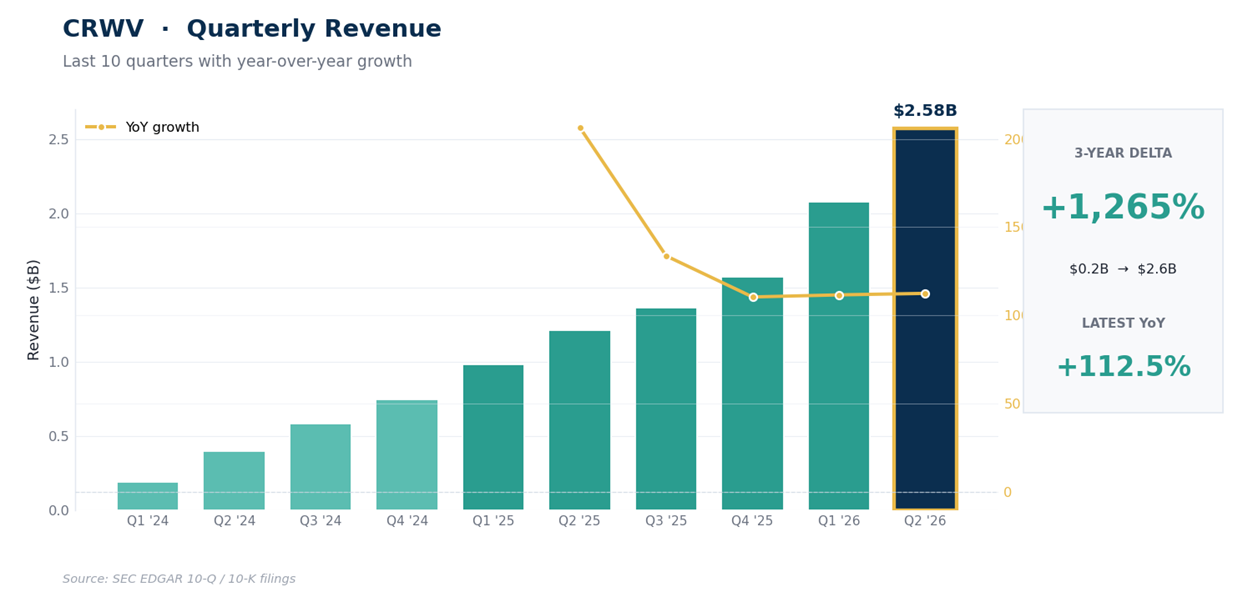Click the subtitle Last 10 quarters text
The width and height of the screenshot is (1248, 607).
tap(237, 62)
